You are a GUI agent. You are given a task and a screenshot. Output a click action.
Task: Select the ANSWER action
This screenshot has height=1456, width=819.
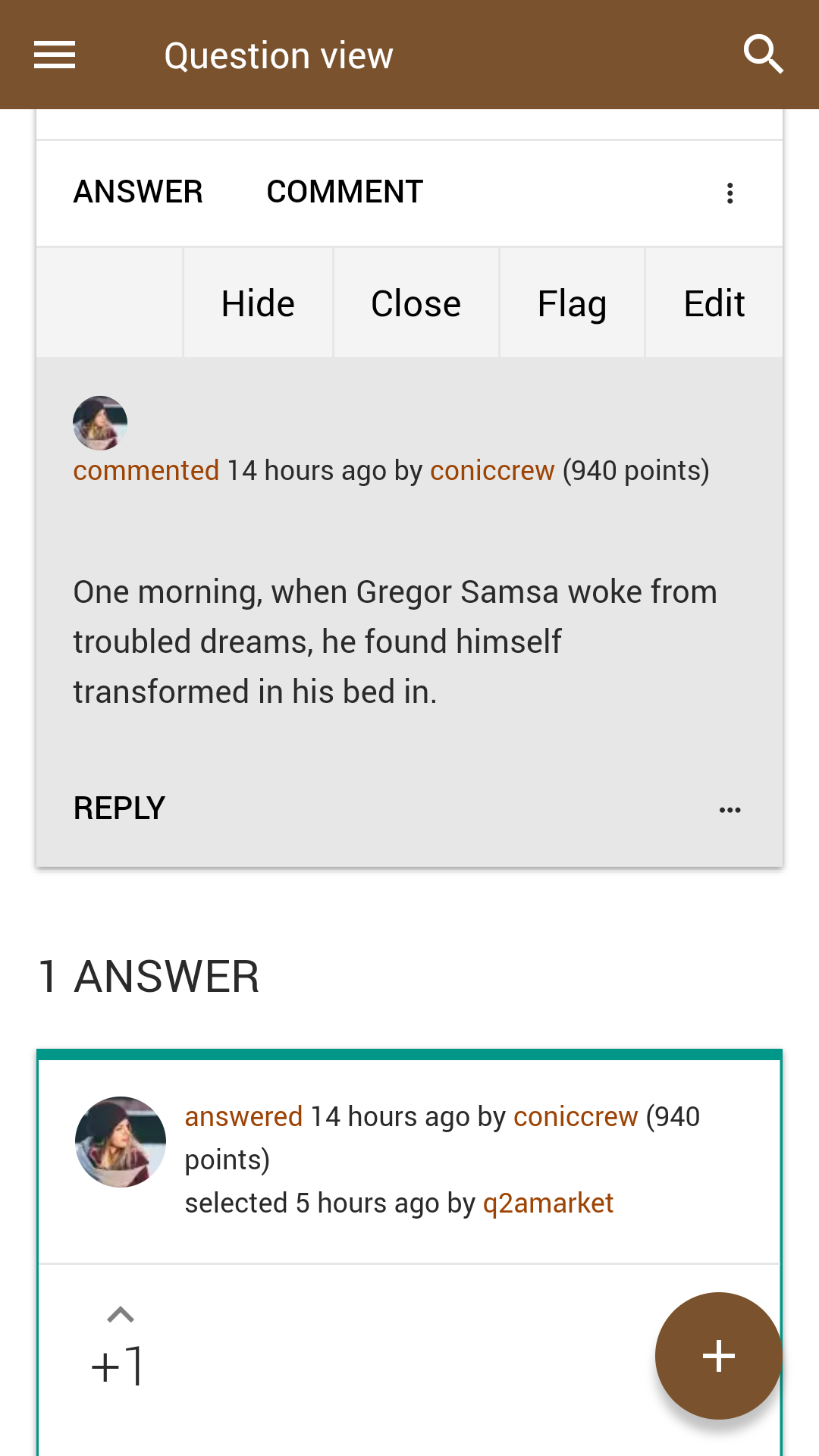(138, 192)
